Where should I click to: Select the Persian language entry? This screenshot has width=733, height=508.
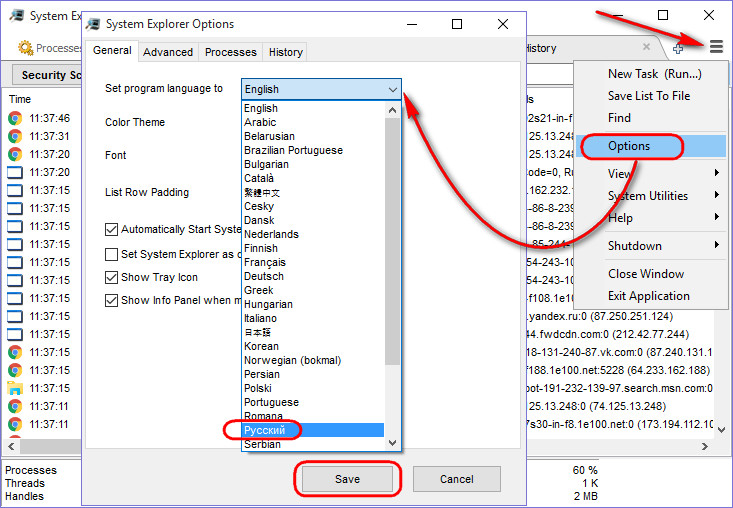pyautogui.click(x=313, y=374)
